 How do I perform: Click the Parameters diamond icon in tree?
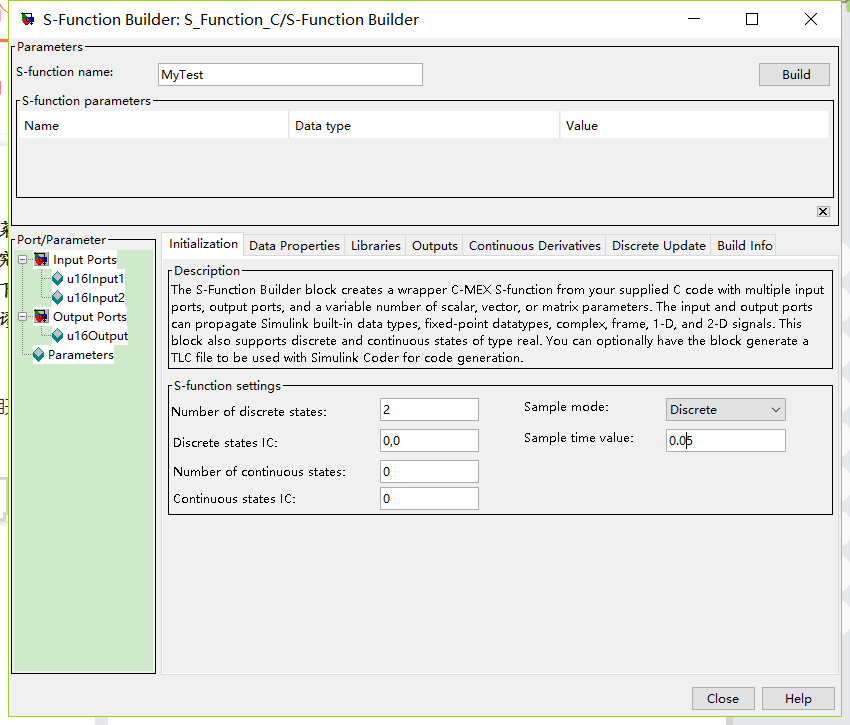click(38, 355)
